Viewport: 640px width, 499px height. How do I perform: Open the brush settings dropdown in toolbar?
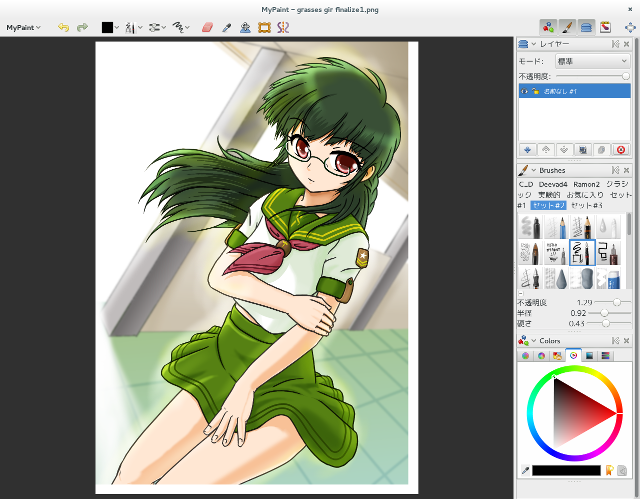(x=157, y=27)
